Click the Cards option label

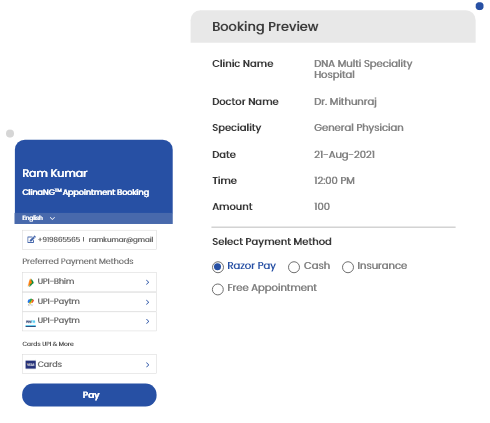[50, 364]
